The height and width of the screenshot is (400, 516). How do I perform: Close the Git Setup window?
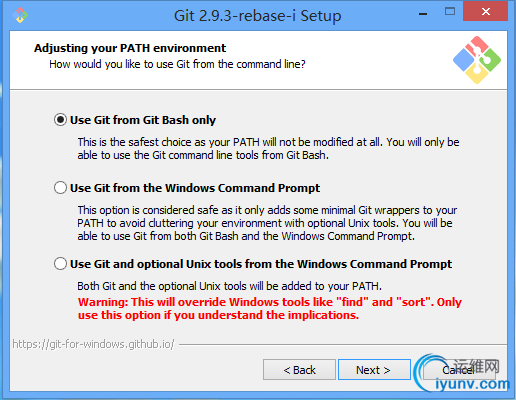(485, 12)
